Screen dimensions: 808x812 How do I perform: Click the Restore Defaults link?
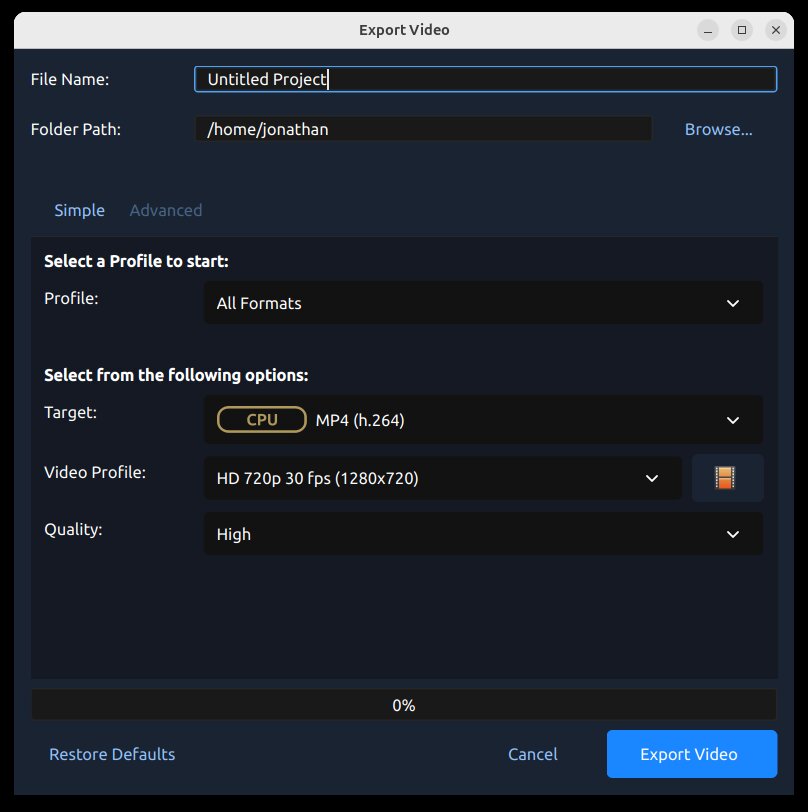coord(112,754)
